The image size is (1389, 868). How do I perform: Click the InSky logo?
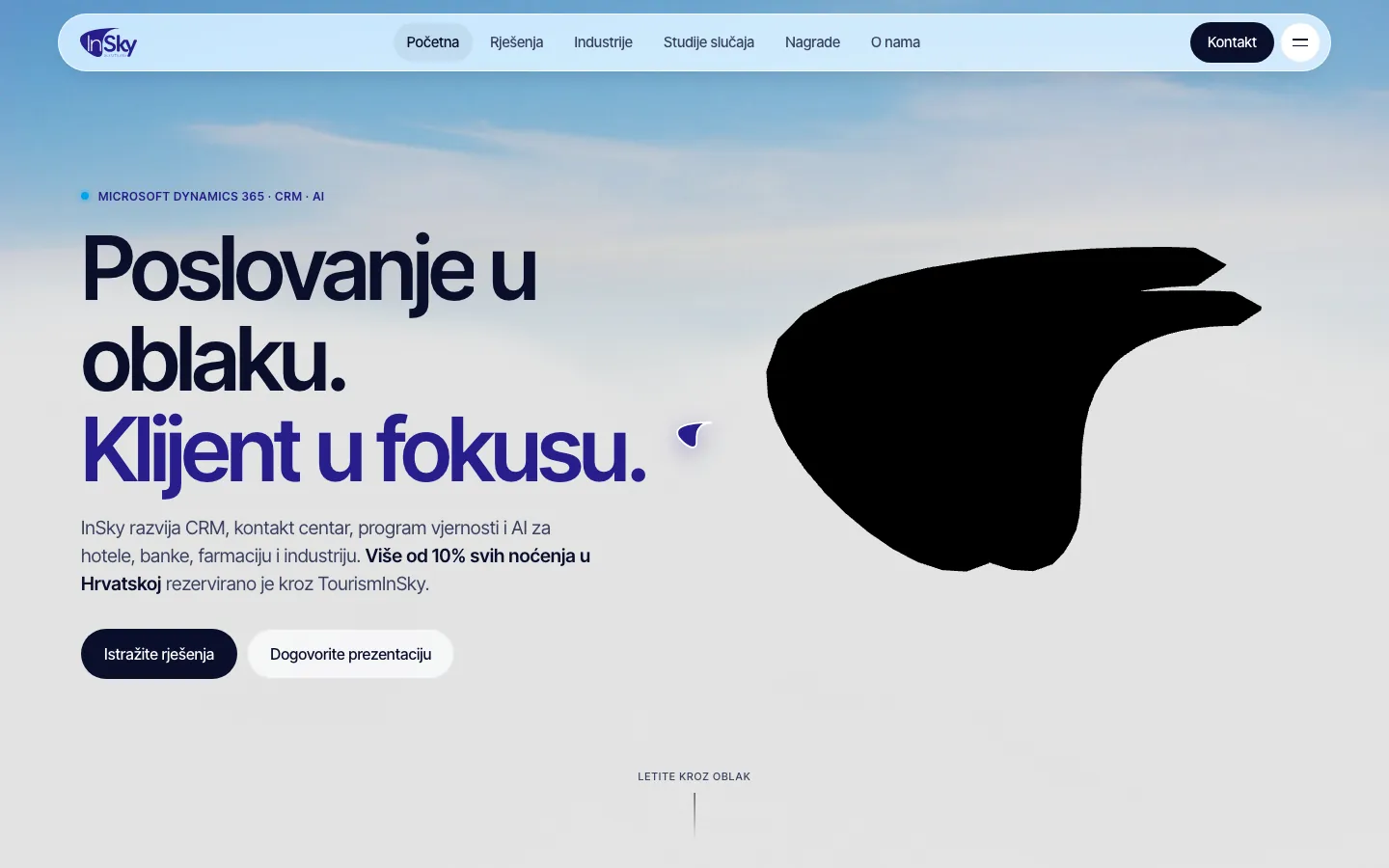click(x=108, y=42)
